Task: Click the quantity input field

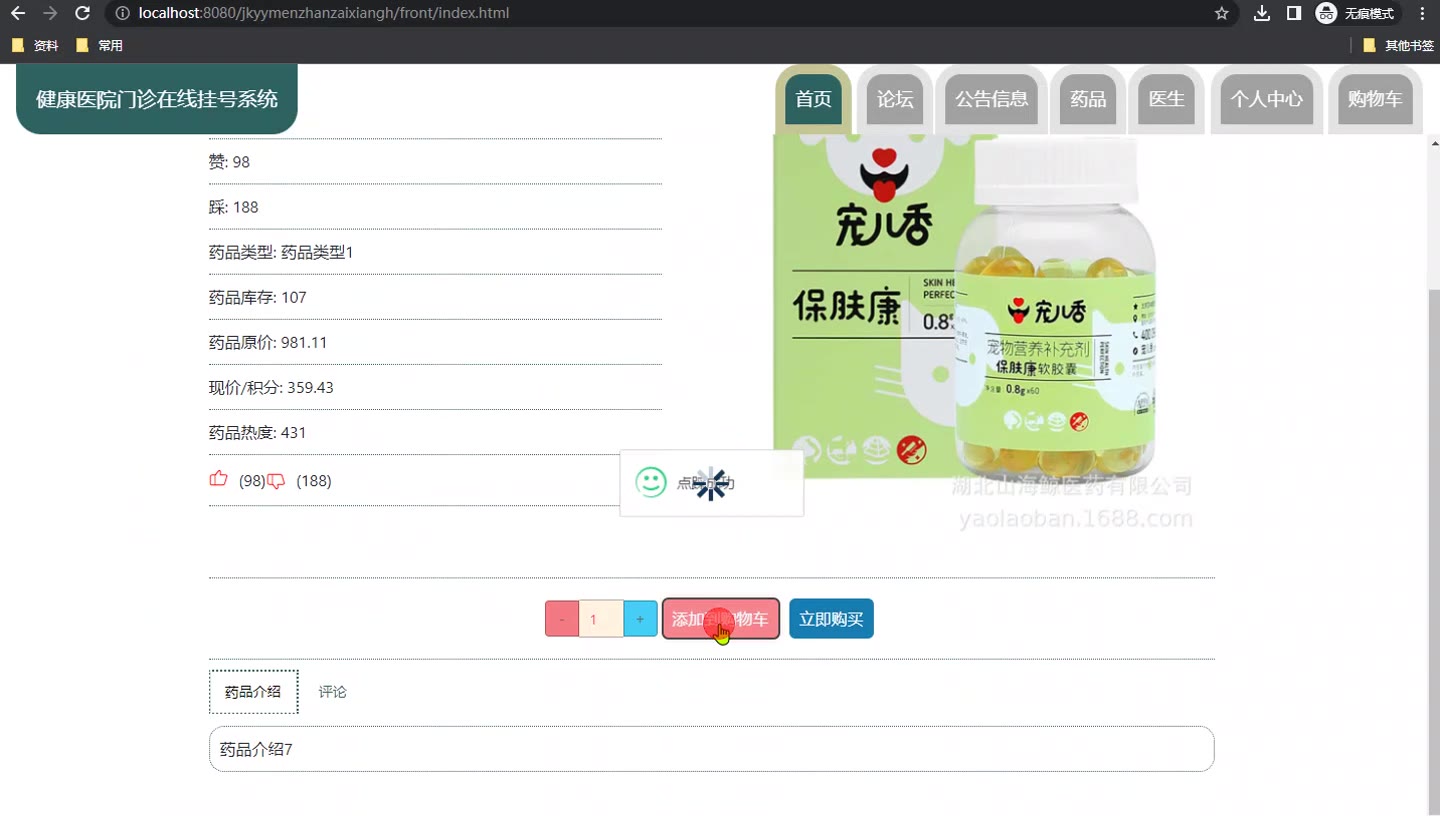Action: [x=601, y=619]
